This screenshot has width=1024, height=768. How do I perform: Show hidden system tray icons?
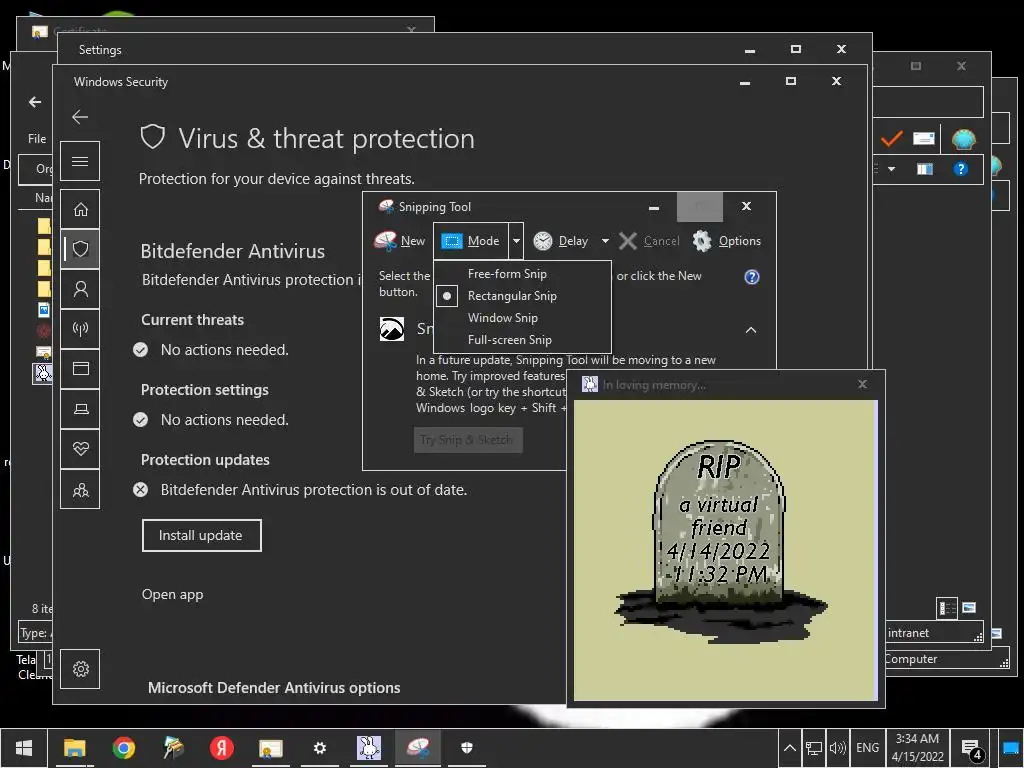pos(789,748)
